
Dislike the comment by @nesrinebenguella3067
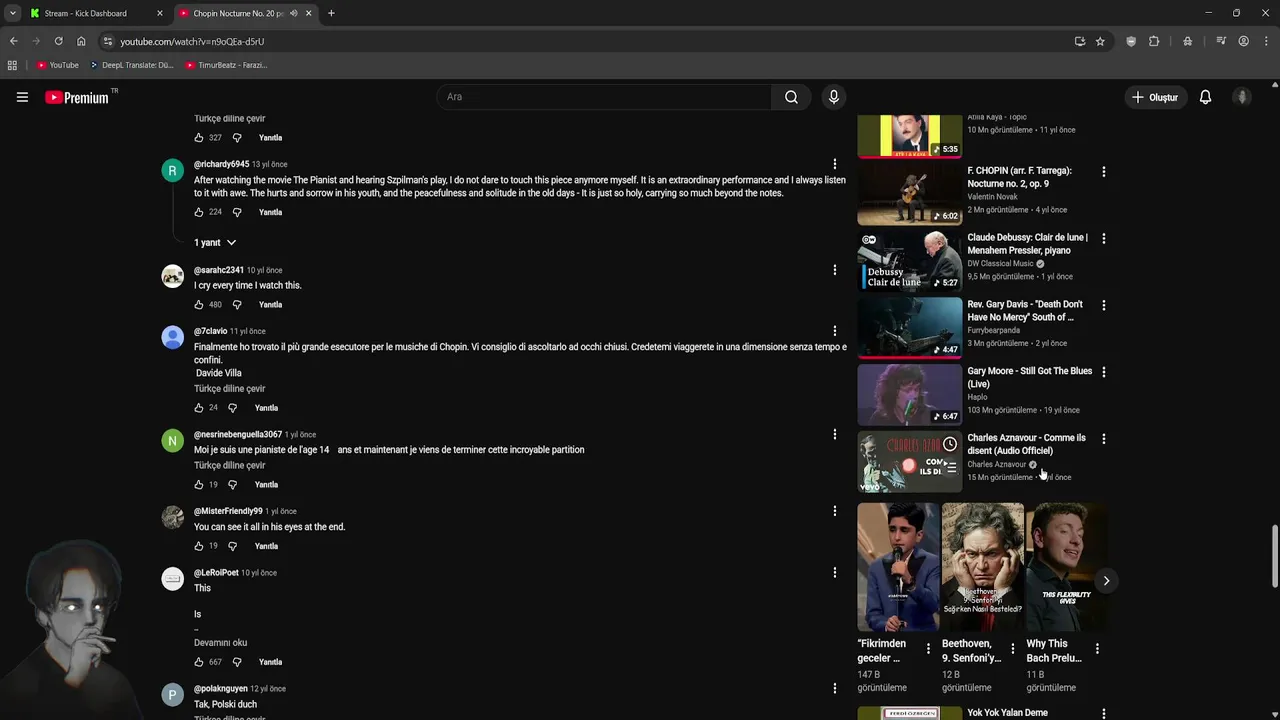(232, 484)
